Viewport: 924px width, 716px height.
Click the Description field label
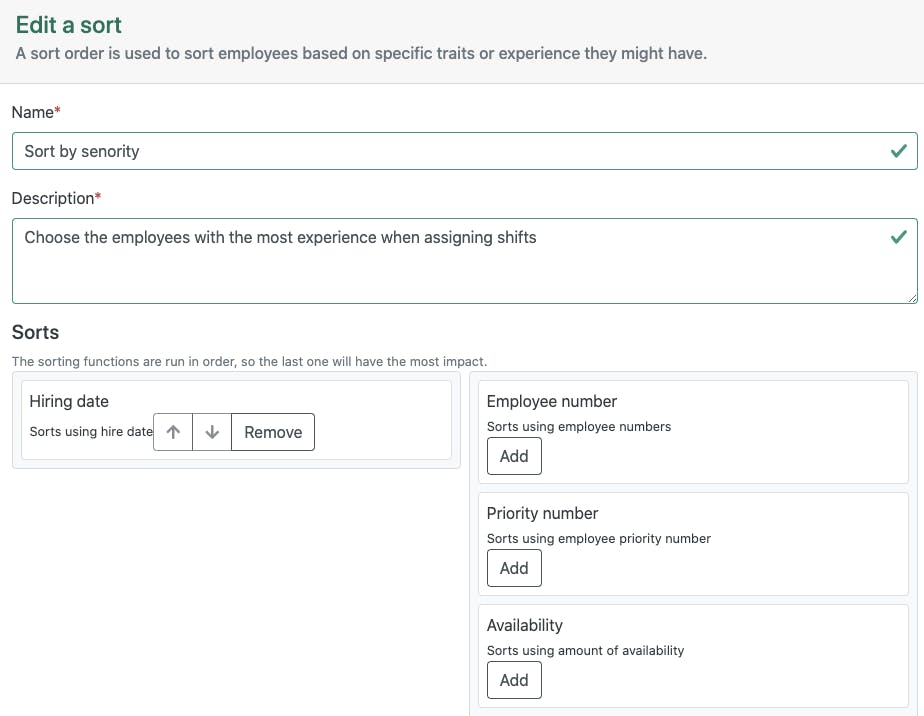pyautogui.click(x=53, y=198)
